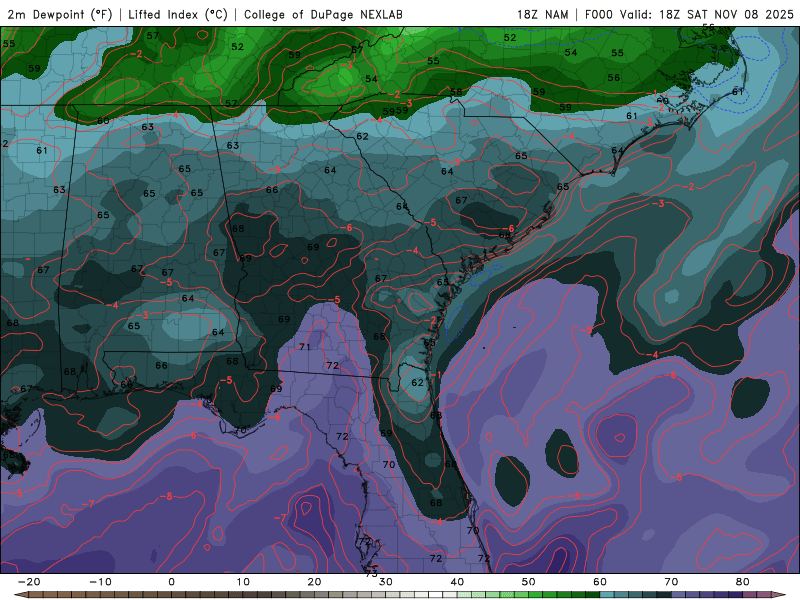Click the 0 label on the color scale
Image resolution: width=800 pixels, height=600 pixels.
point(171,582)
